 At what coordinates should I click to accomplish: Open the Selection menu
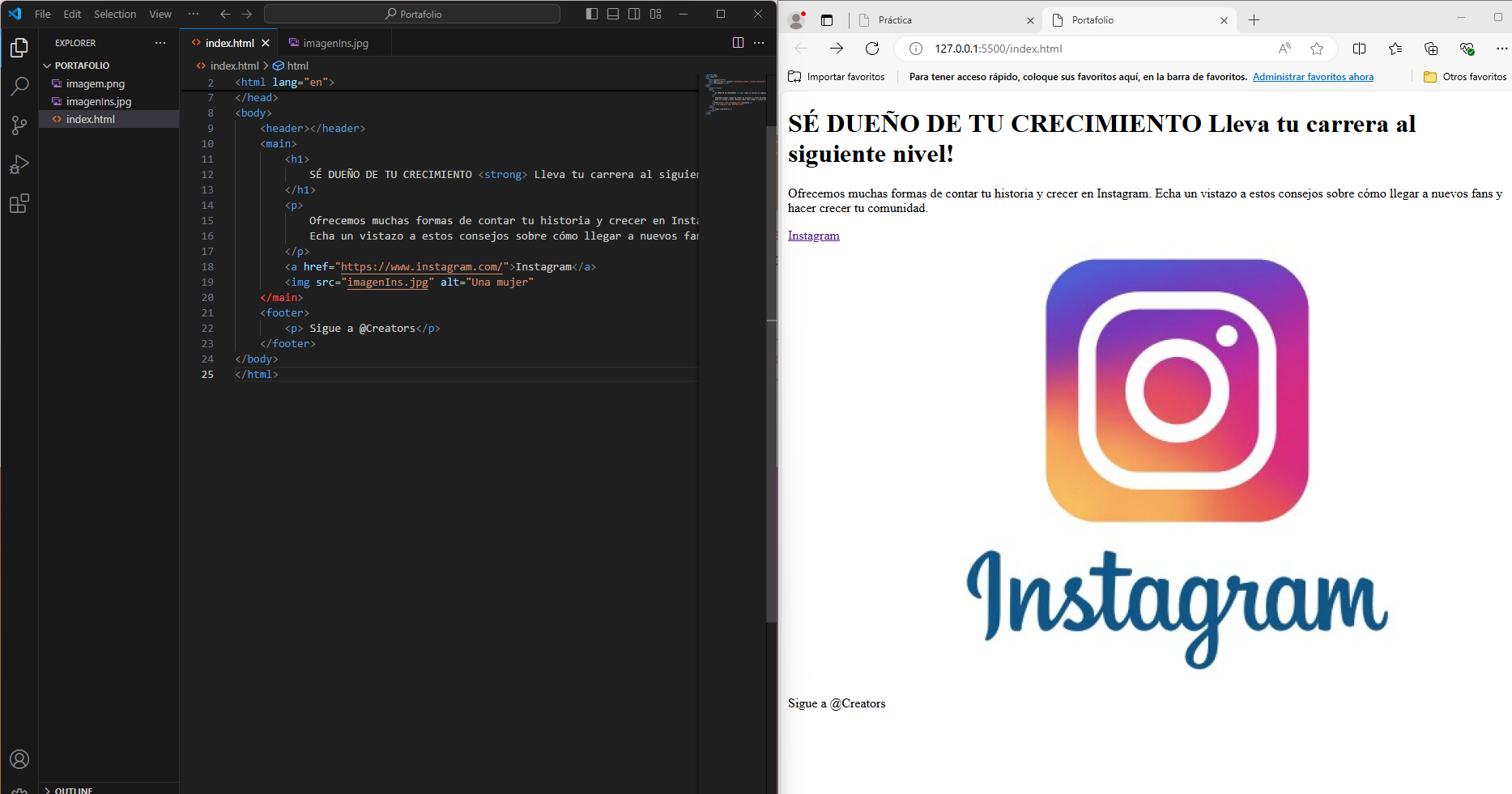point(115,14)
